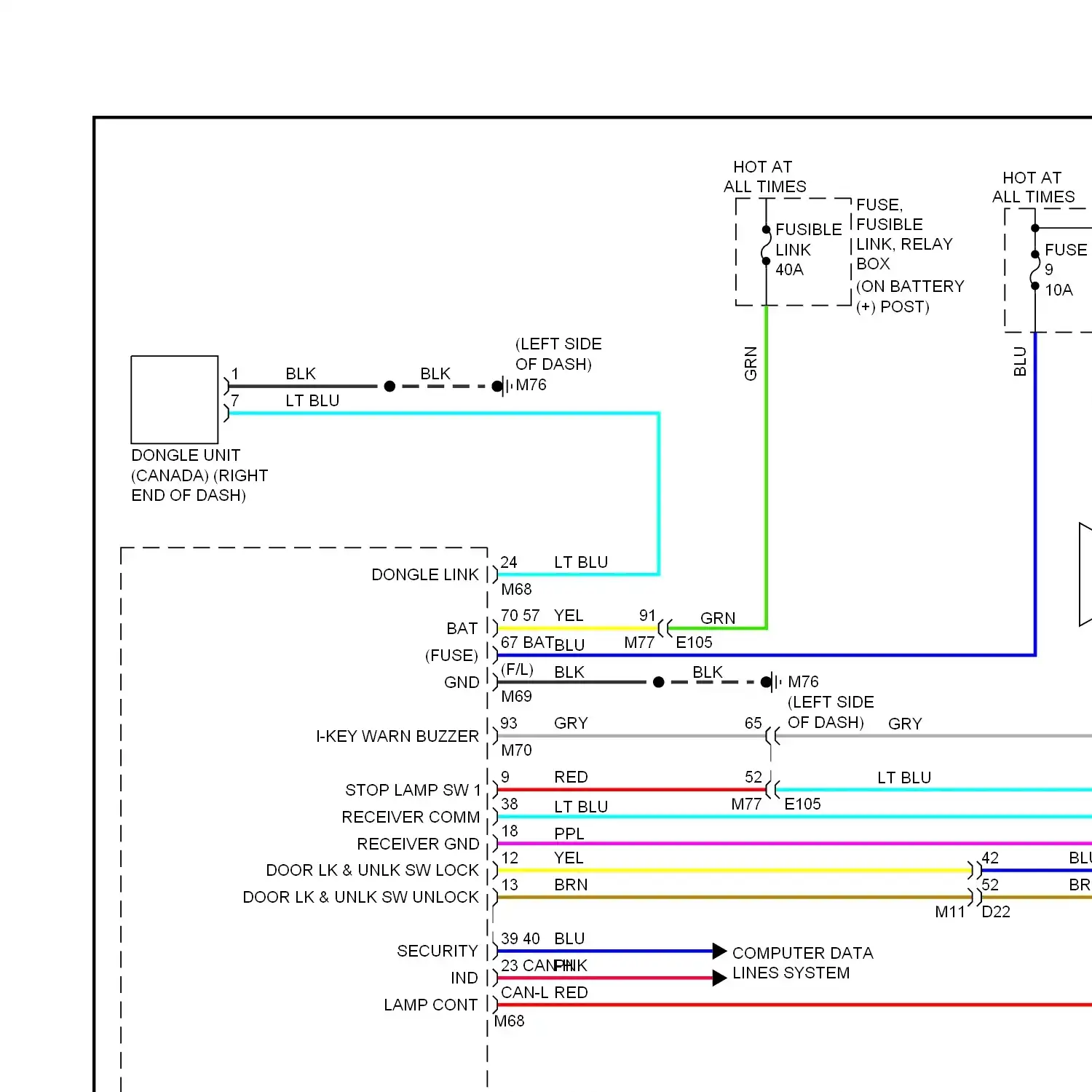Click the 'D22' connector label
The width and height of the screenshot is (1092, 1092).
pyautogui.click(x=996, y=912)
